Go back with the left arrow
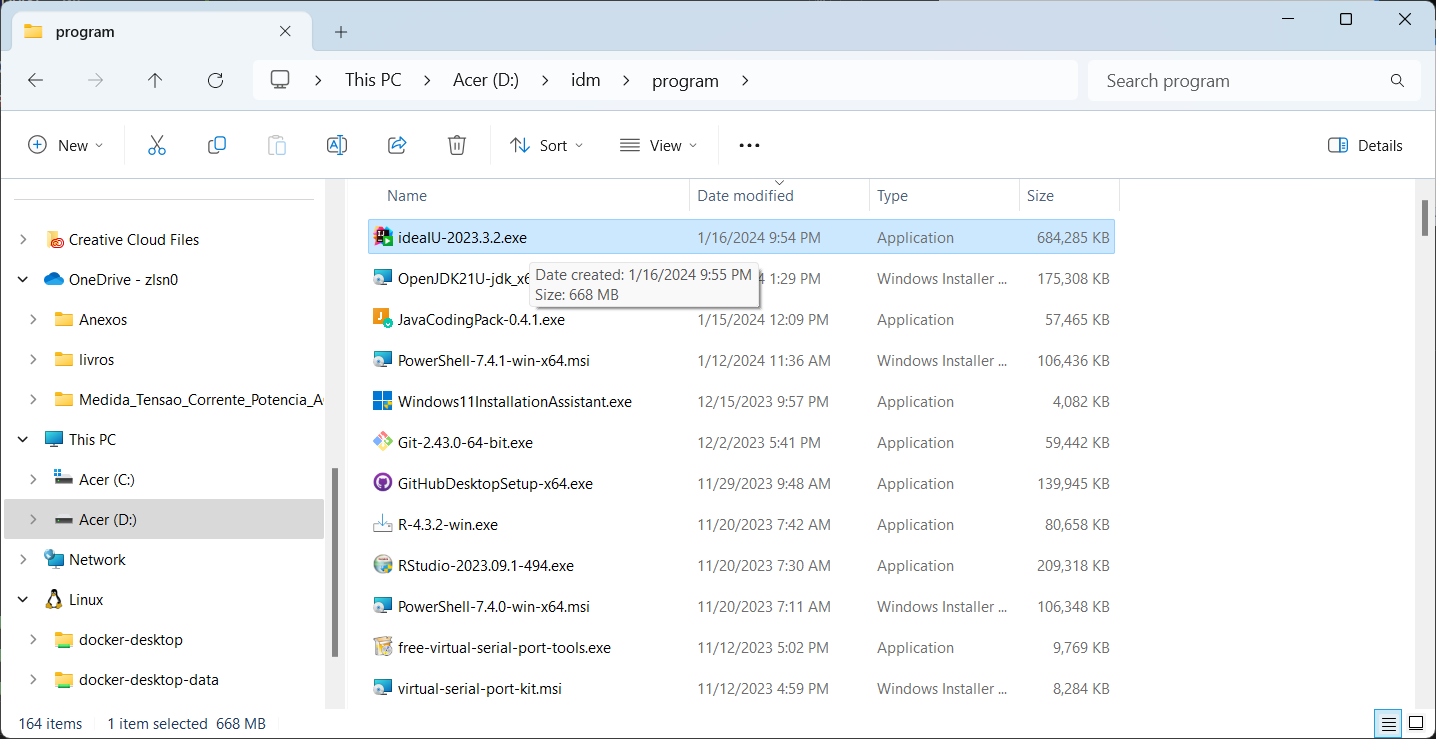This screenshot has width=1436, height=739. pos(36,80)
